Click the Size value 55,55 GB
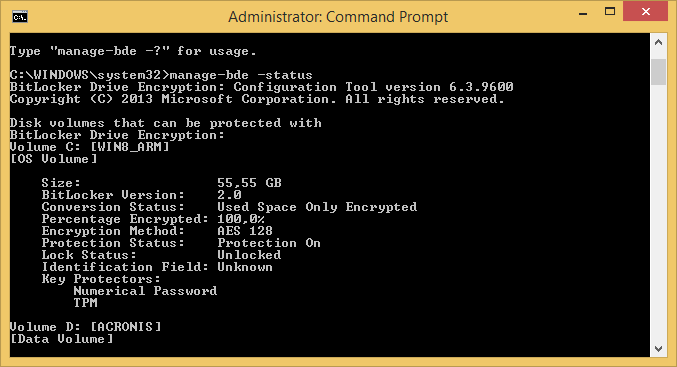677x367 pixels. (249, 183)
